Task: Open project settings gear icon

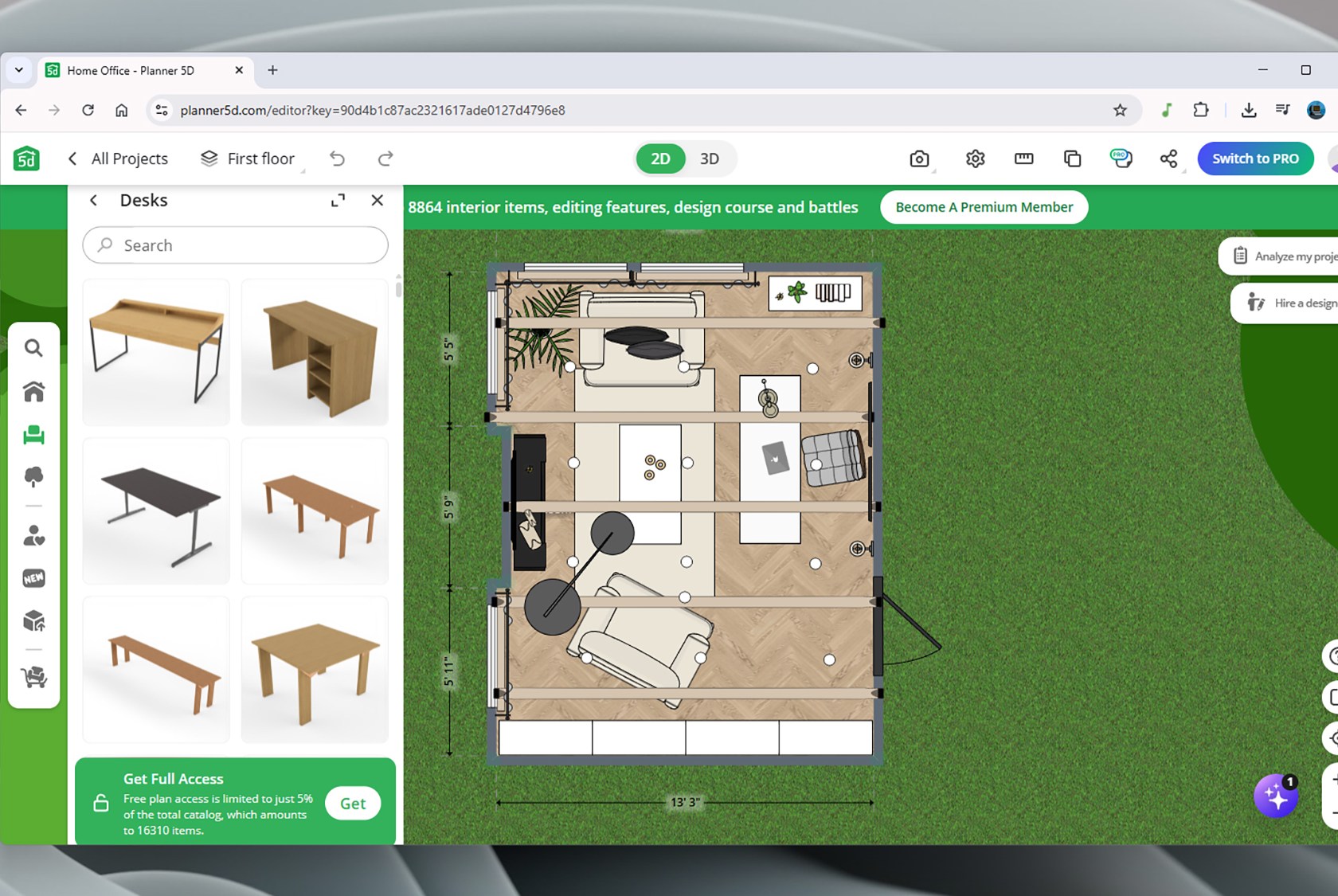Action: point(975,159)
